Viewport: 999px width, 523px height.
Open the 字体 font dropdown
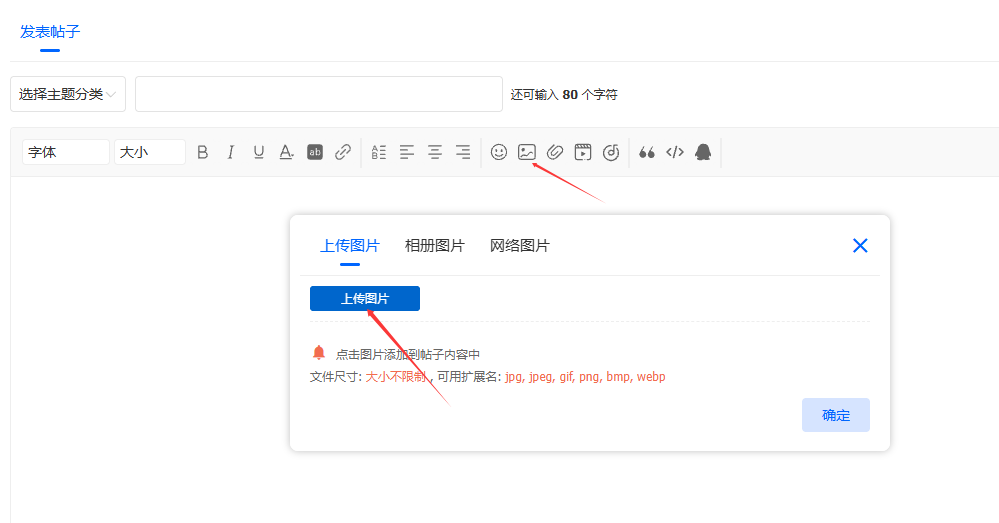coord(66,152)
